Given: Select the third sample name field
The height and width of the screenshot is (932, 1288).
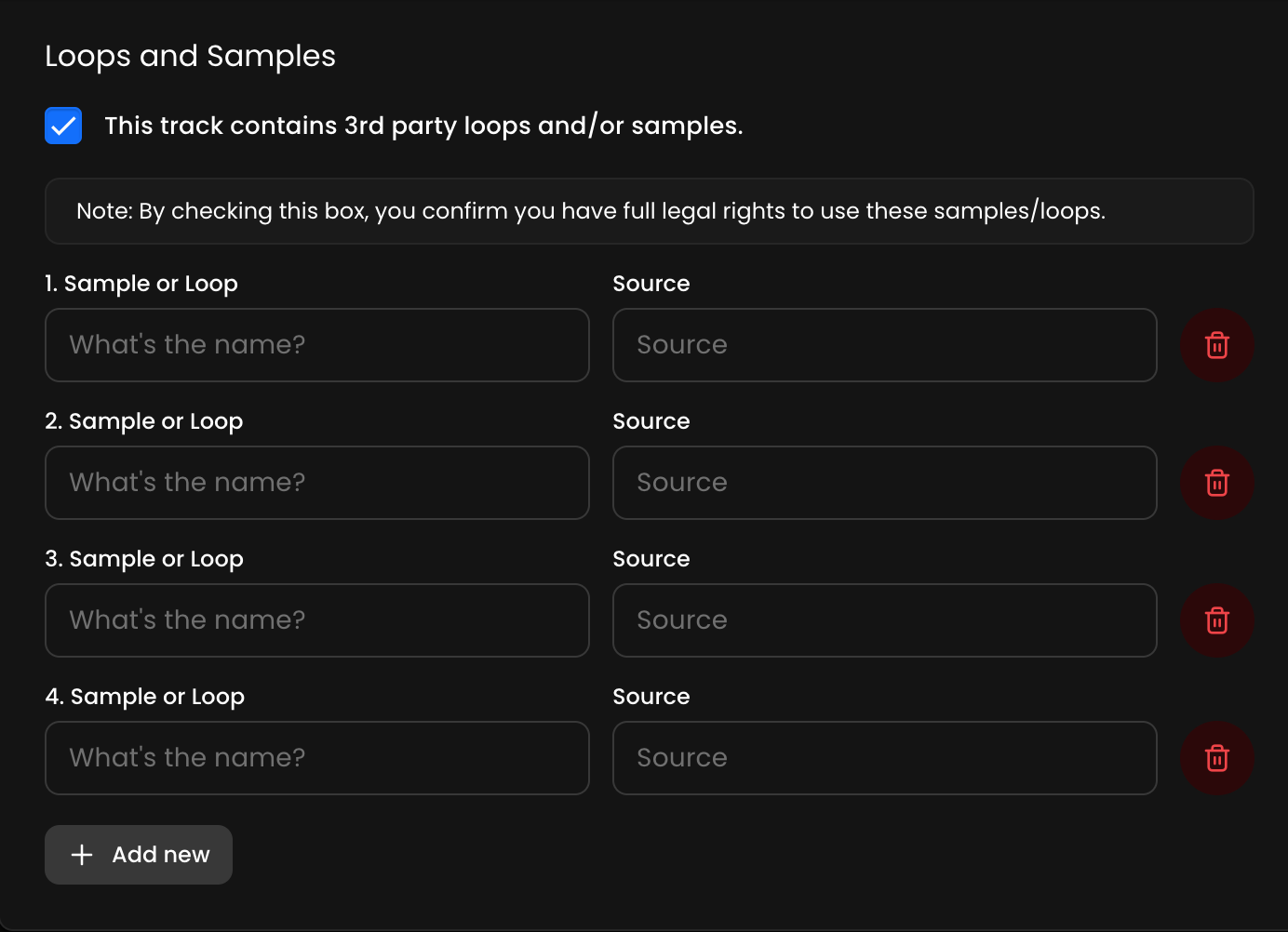Looking at the screenshot, I should 316,620.
